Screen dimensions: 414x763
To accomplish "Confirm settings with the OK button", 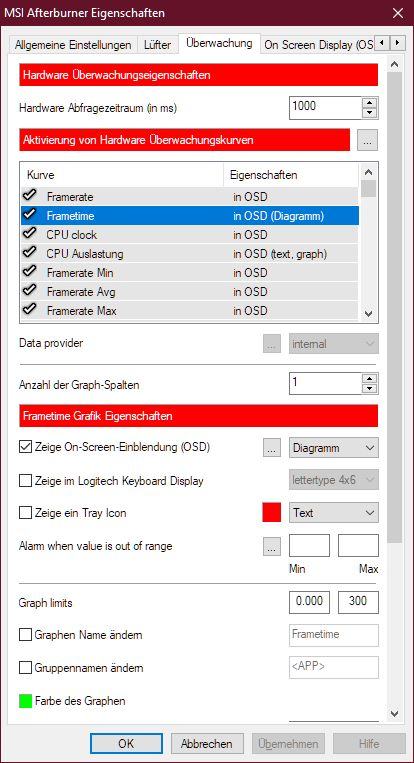I will click(x=126, y=744).
